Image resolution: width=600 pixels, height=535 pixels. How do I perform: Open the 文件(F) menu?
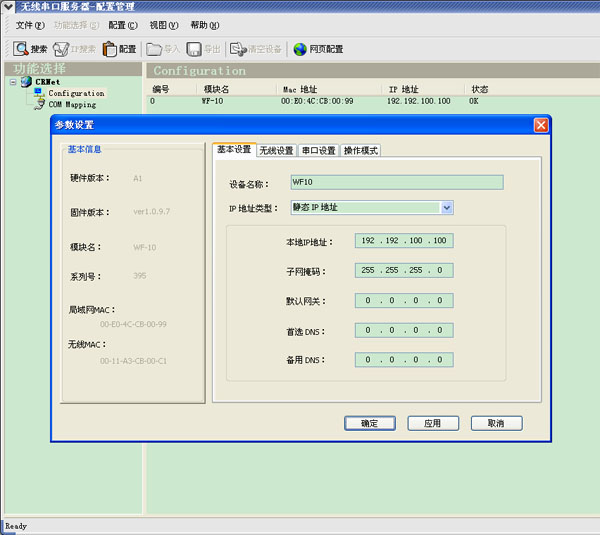point(30,25)
